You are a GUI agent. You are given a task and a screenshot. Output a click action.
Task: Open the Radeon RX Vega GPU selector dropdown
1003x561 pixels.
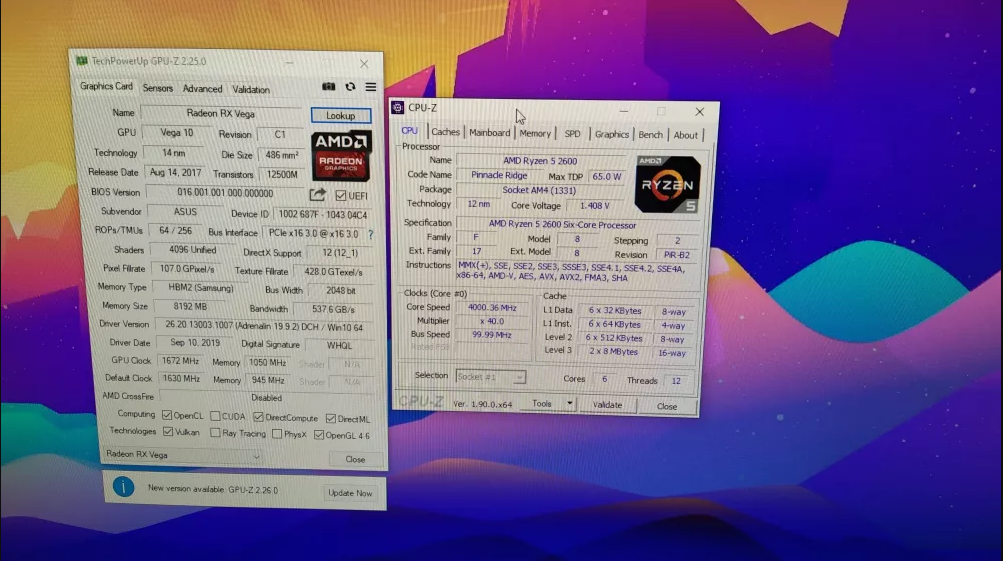183,455
